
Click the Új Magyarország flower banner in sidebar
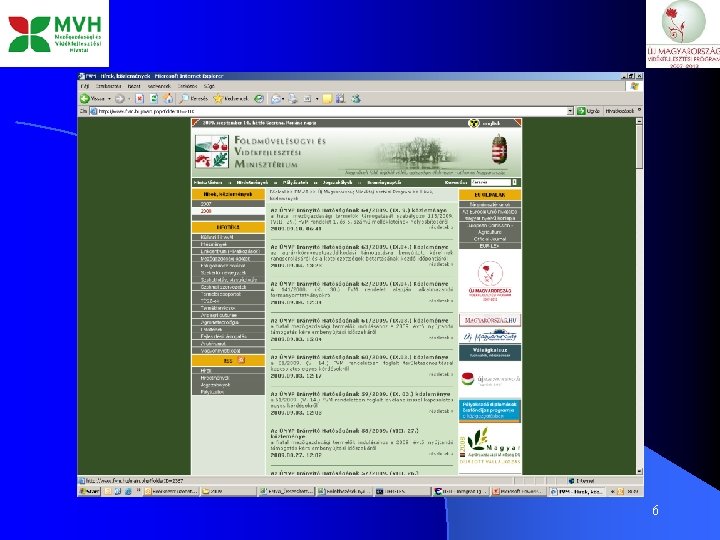point(490,281)
